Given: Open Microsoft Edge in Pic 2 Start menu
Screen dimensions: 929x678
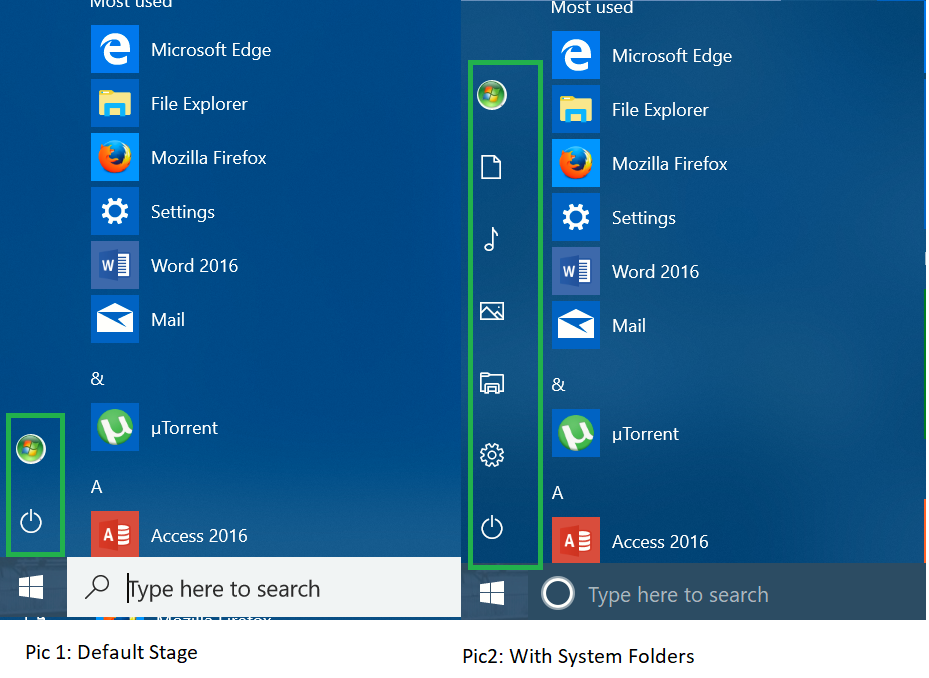Looking at the screenshot, I should 642,55.
